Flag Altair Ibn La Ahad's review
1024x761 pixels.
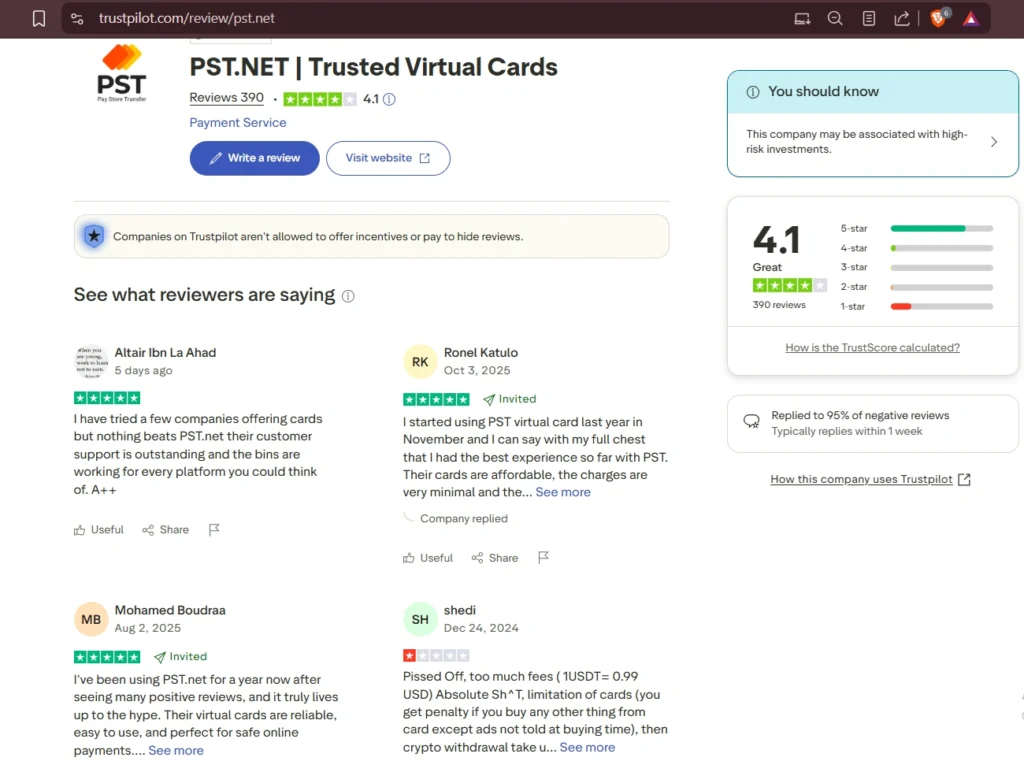214,530
